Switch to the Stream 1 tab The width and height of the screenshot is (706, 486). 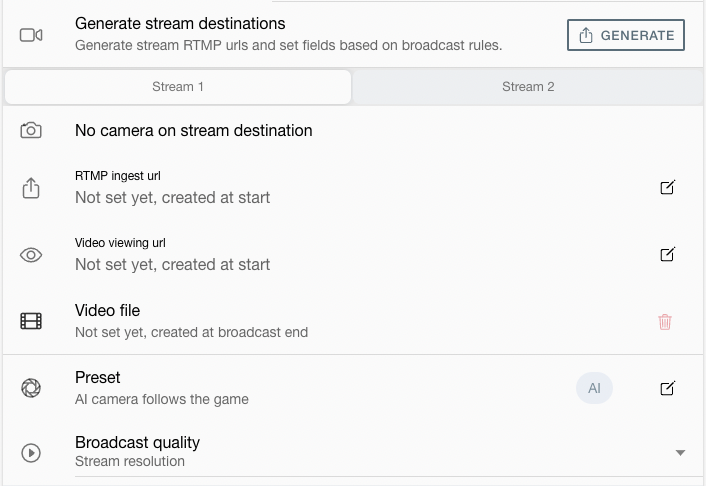coord(178,86)
